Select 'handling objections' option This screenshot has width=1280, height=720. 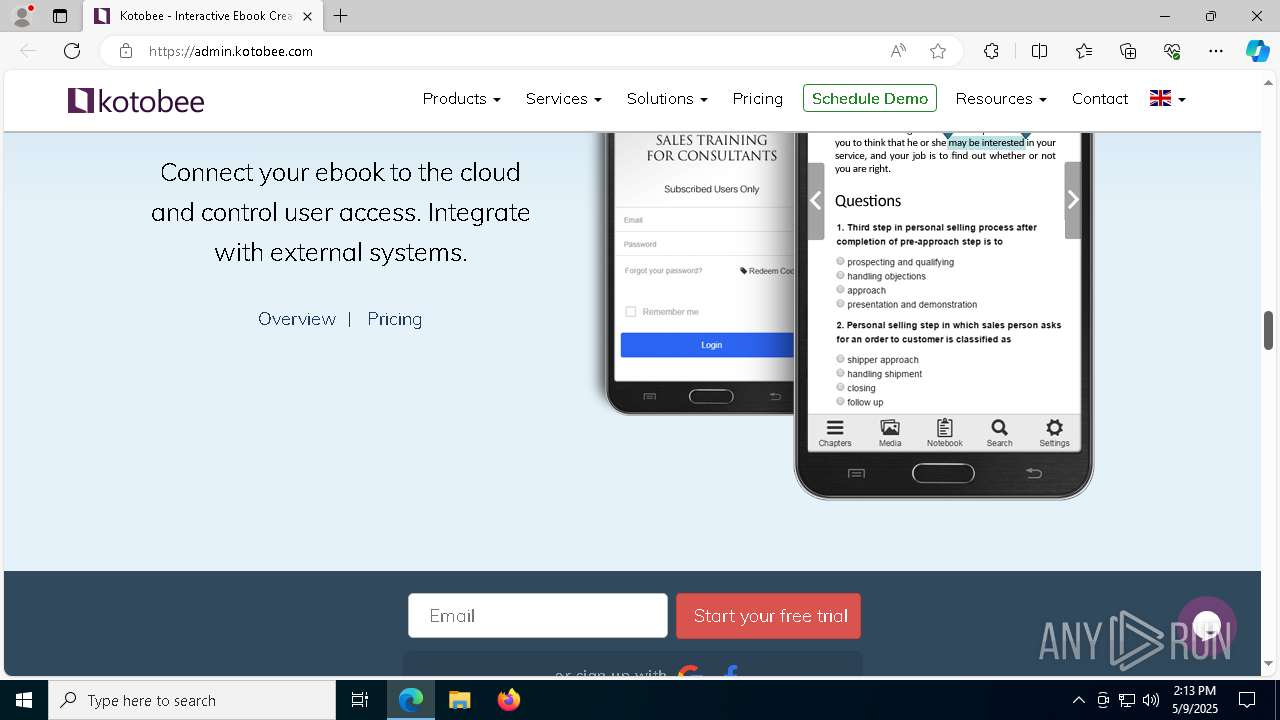pyautogui.click(x=841, y=275)
